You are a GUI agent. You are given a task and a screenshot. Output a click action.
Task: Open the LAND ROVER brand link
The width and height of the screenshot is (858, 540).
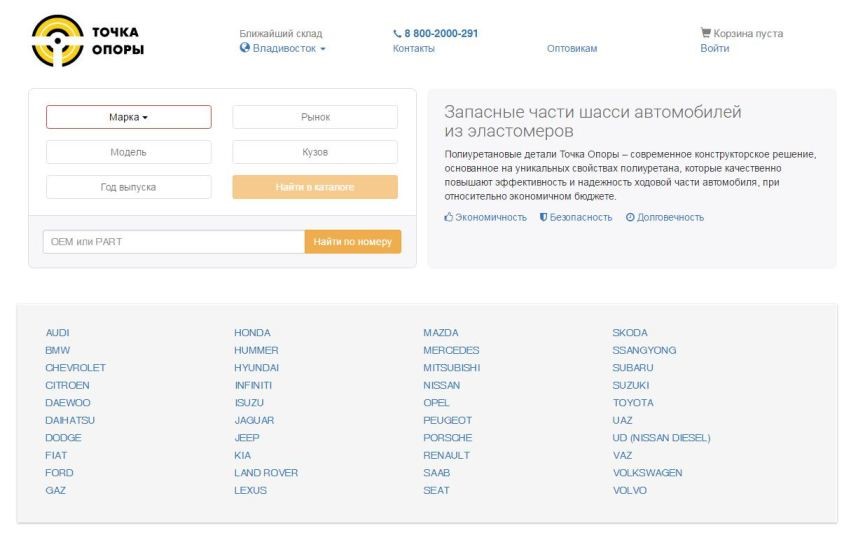pyautogui.click(x=266, y=473)
